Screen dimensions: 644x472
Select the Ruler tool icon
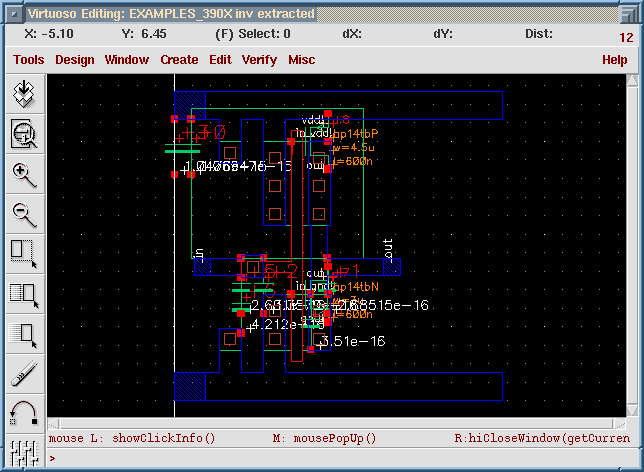(24, 373)
